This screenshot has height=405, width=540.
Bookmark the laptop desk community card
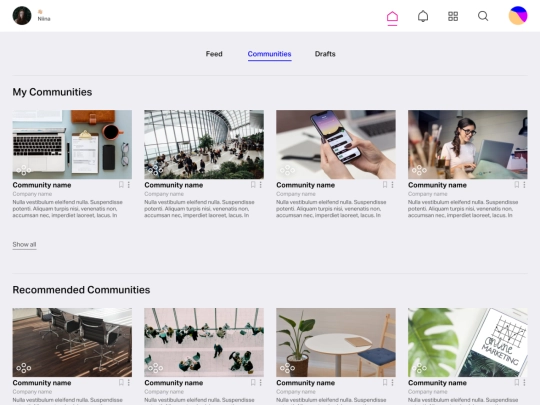tap(121, 185)
